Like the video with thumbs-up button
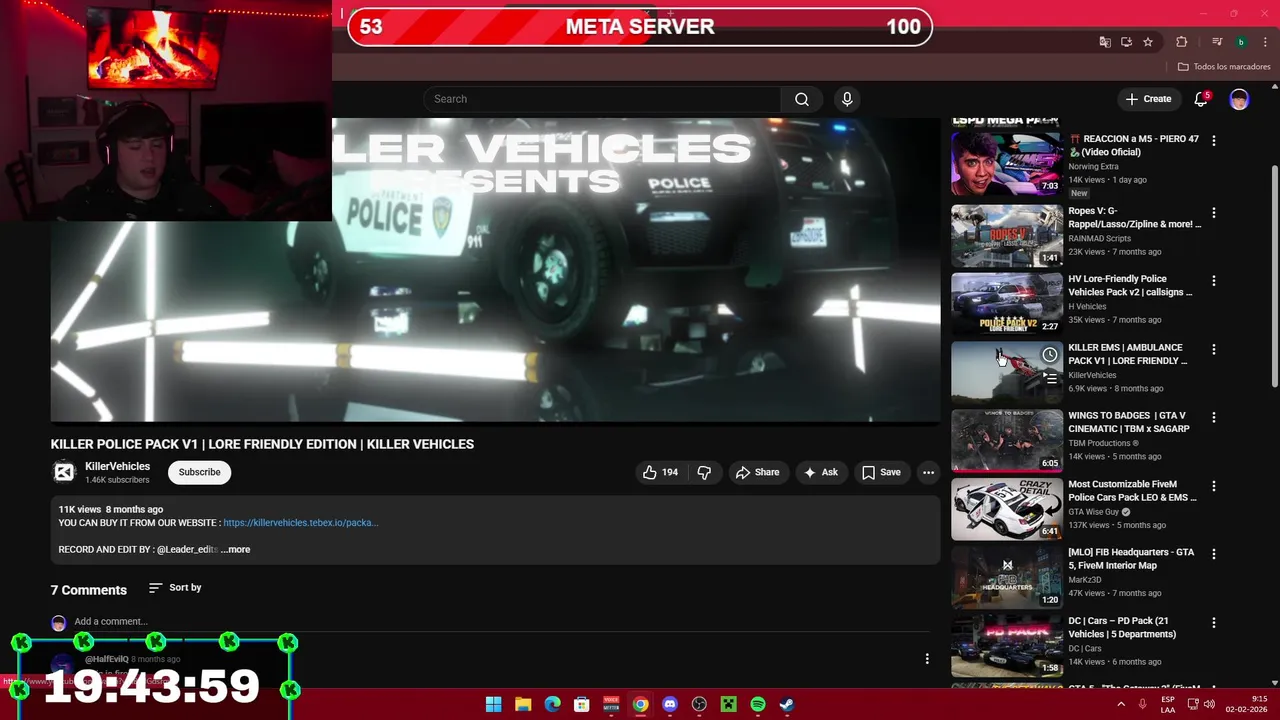Image resolution: width=1280 pixels, height=720 pixels. (x=660, y=472)
